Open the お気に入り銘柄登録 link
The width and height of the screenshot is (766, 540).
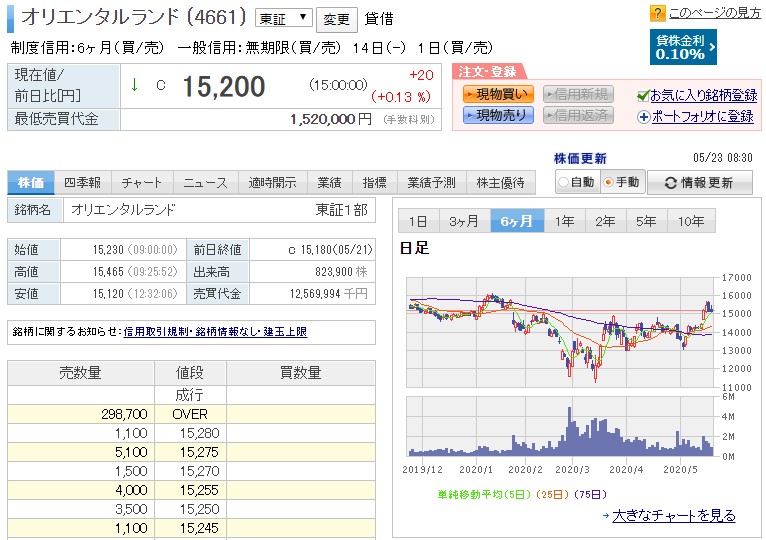click(x=703, y=95)
